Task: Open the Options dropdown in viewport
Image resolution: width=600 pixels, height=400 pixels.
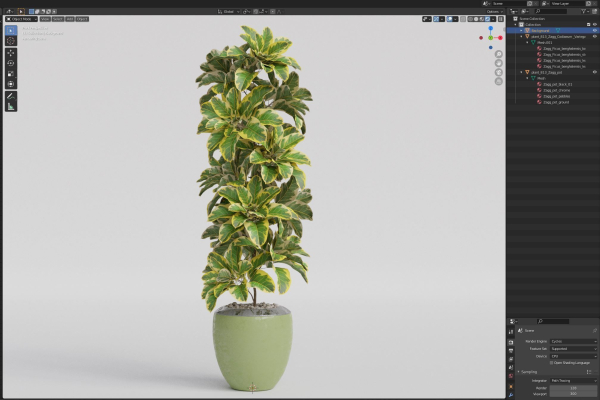Action: (494, 11)
